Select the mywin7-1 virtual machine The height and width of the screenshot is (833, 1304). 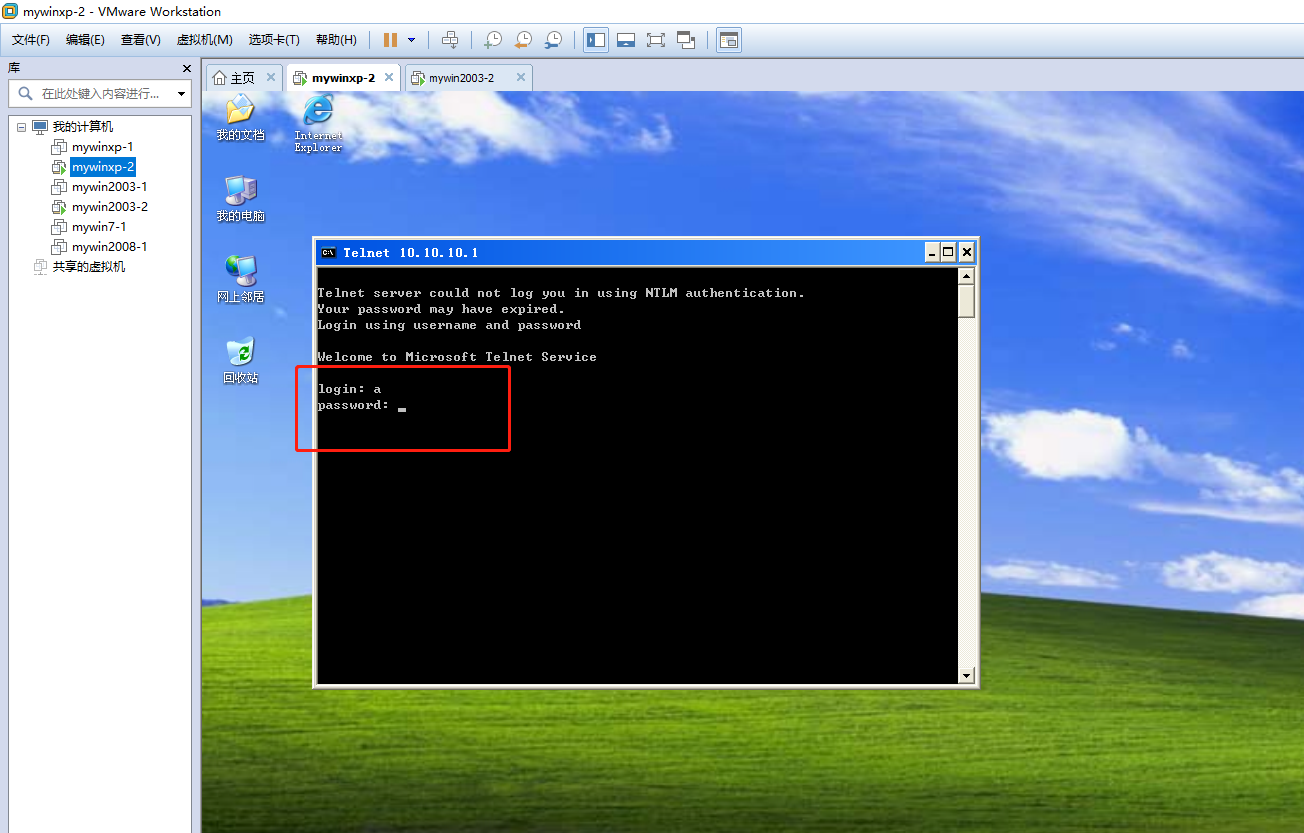[100, 226]
